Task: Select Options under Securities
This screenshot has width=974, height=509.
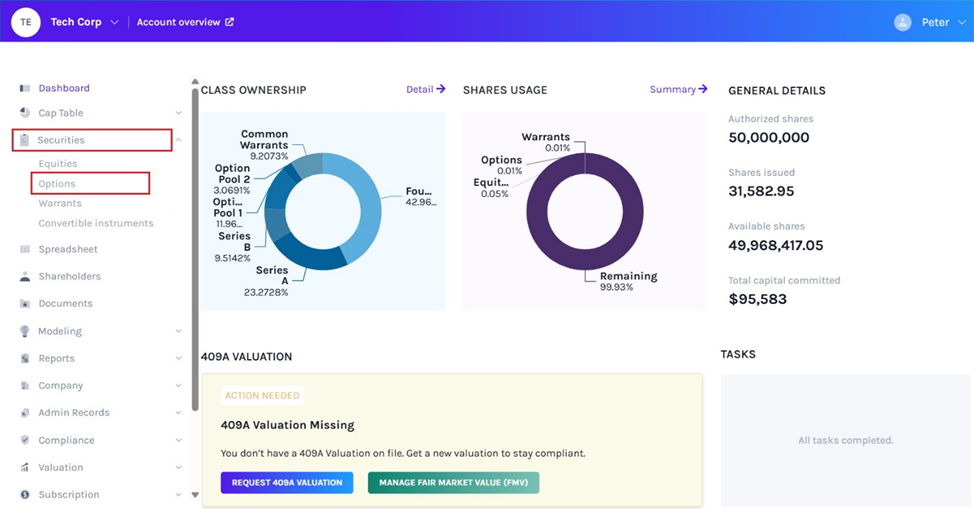Action: coord(57,184)
